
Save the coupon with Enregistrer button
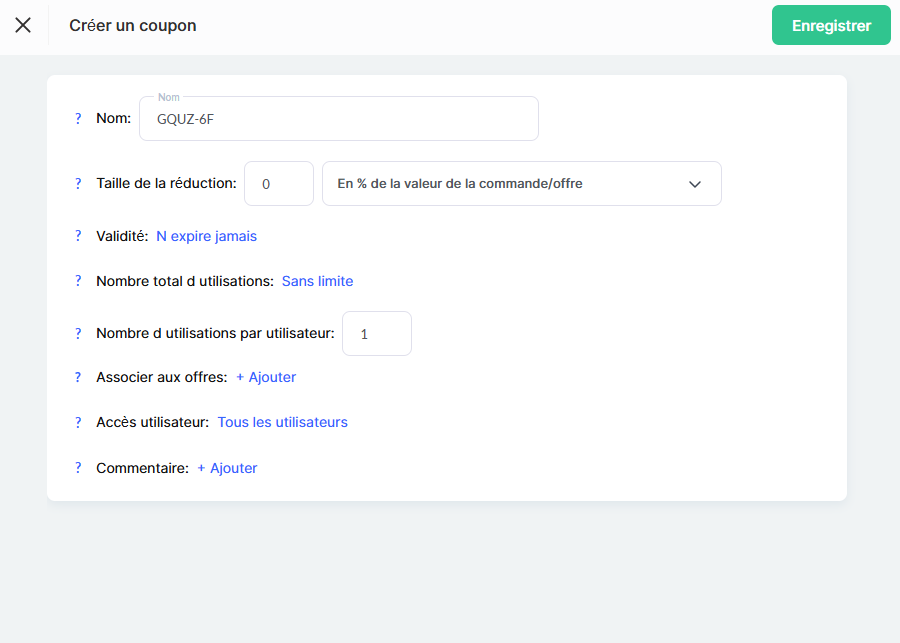coord(830,26)
